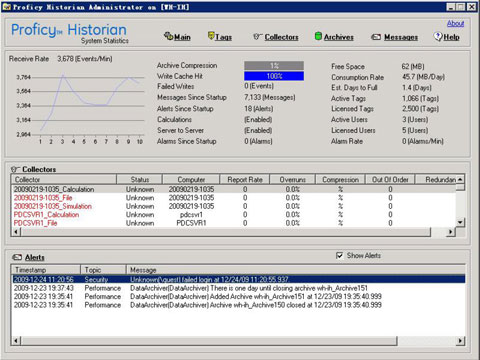Sort by the Out Of Order column header
Screen dimensions: 480x360
[x=390, y=179]
